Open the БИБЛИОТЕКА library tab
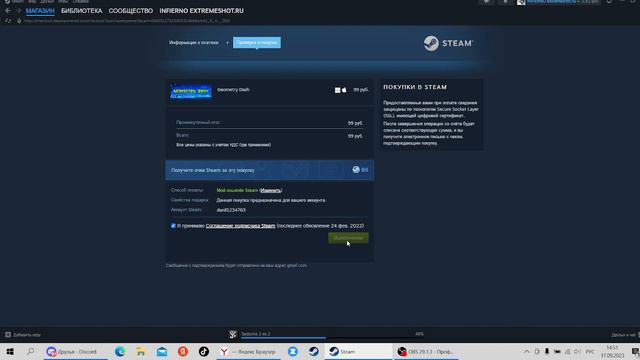Image resolution: width=640 pixels, height=360 pixels. [82, 11]
